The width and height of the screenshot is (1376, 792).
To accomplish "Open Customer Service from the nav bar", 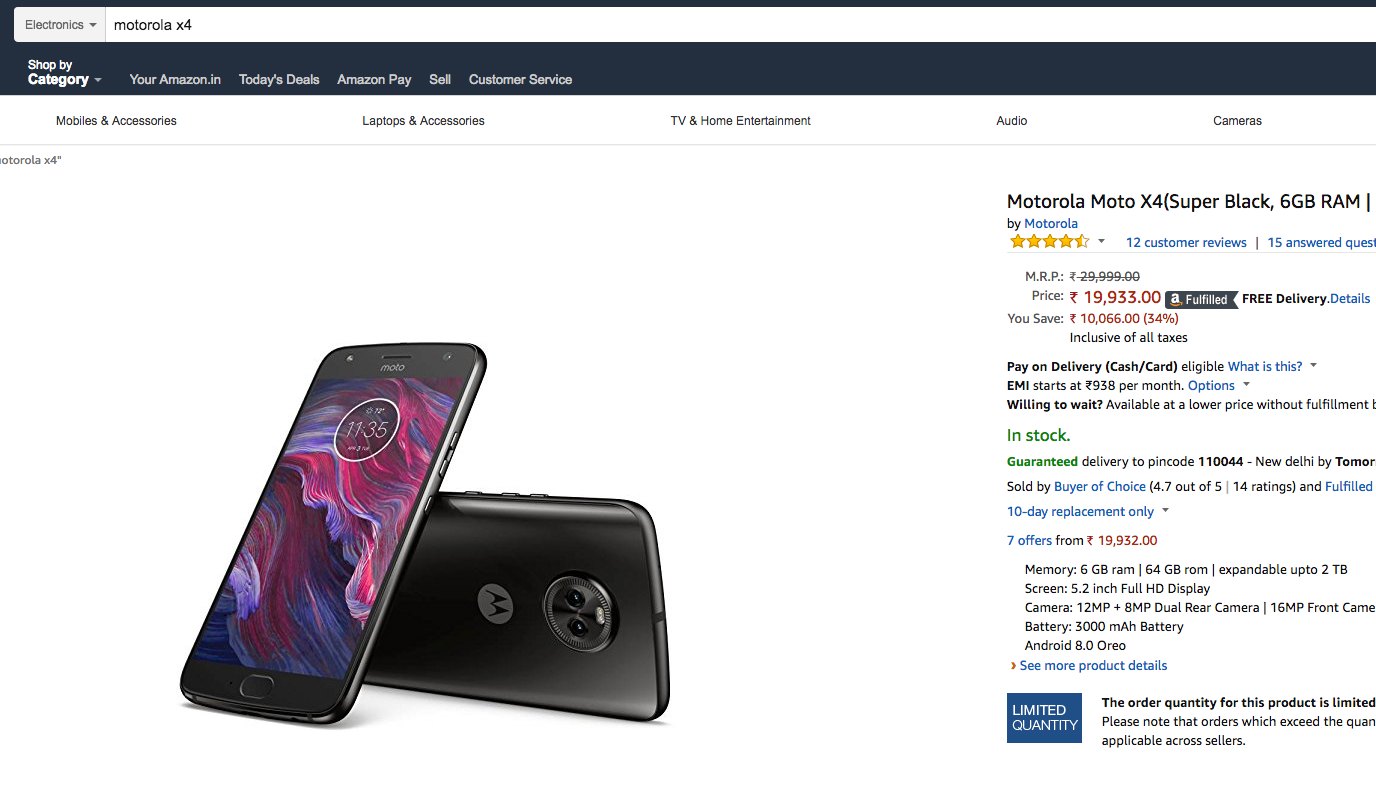I will (520, 80).
